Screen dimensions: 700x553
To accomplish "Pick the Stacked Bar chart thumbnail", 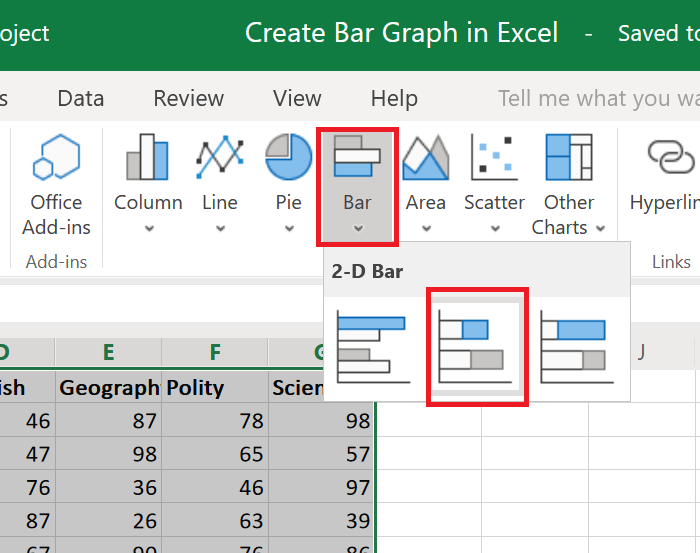I will [476, 346].
